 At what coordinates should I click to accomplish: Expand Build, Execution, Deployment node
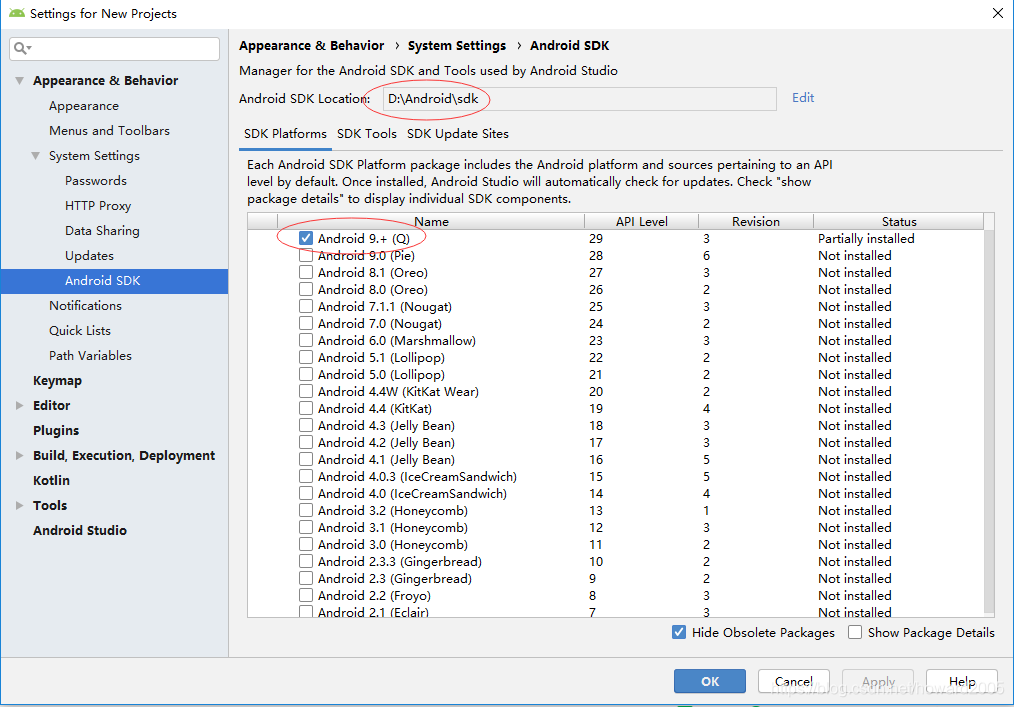pos(19,455)
